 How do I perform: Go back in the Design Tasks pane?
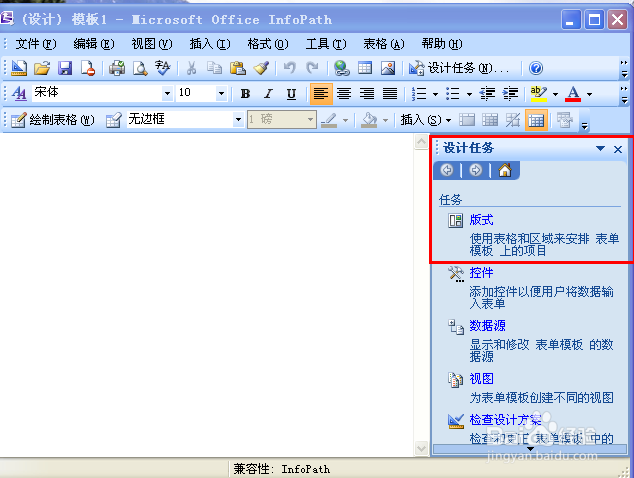click(447, 170)
